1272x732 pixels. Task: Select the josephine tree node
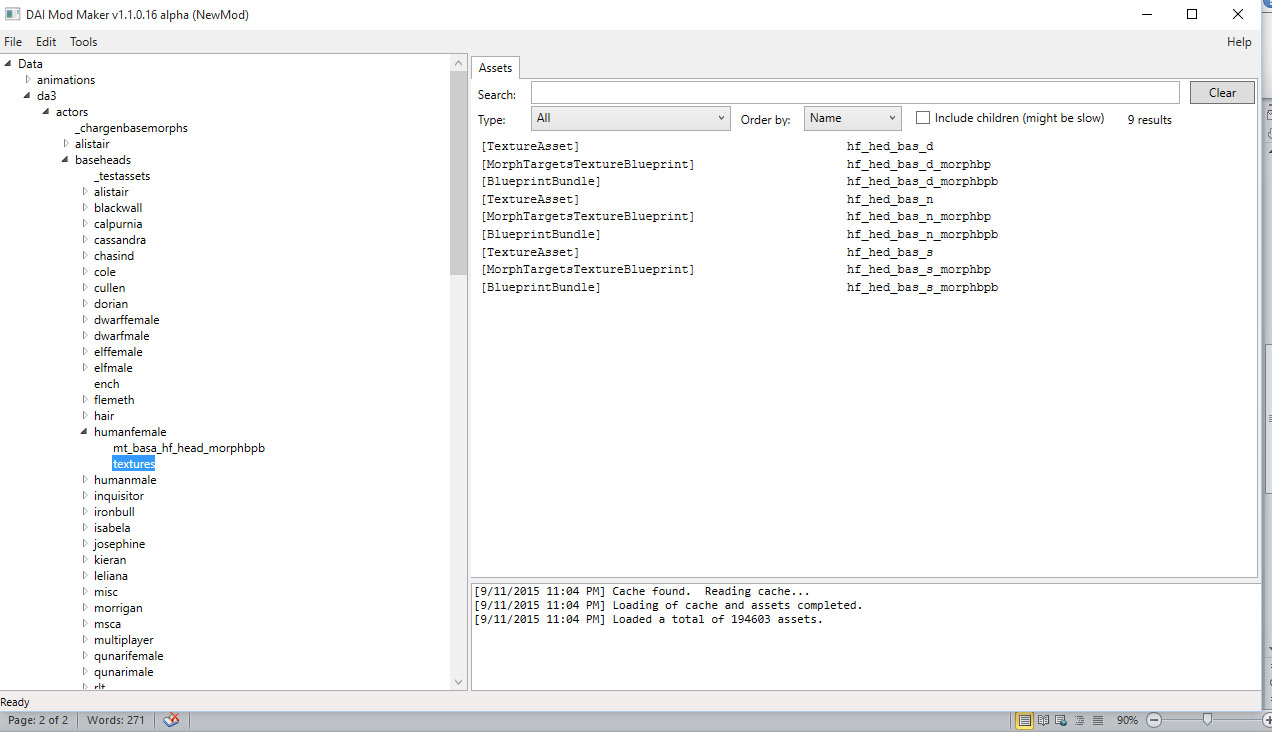pos(120,544)
